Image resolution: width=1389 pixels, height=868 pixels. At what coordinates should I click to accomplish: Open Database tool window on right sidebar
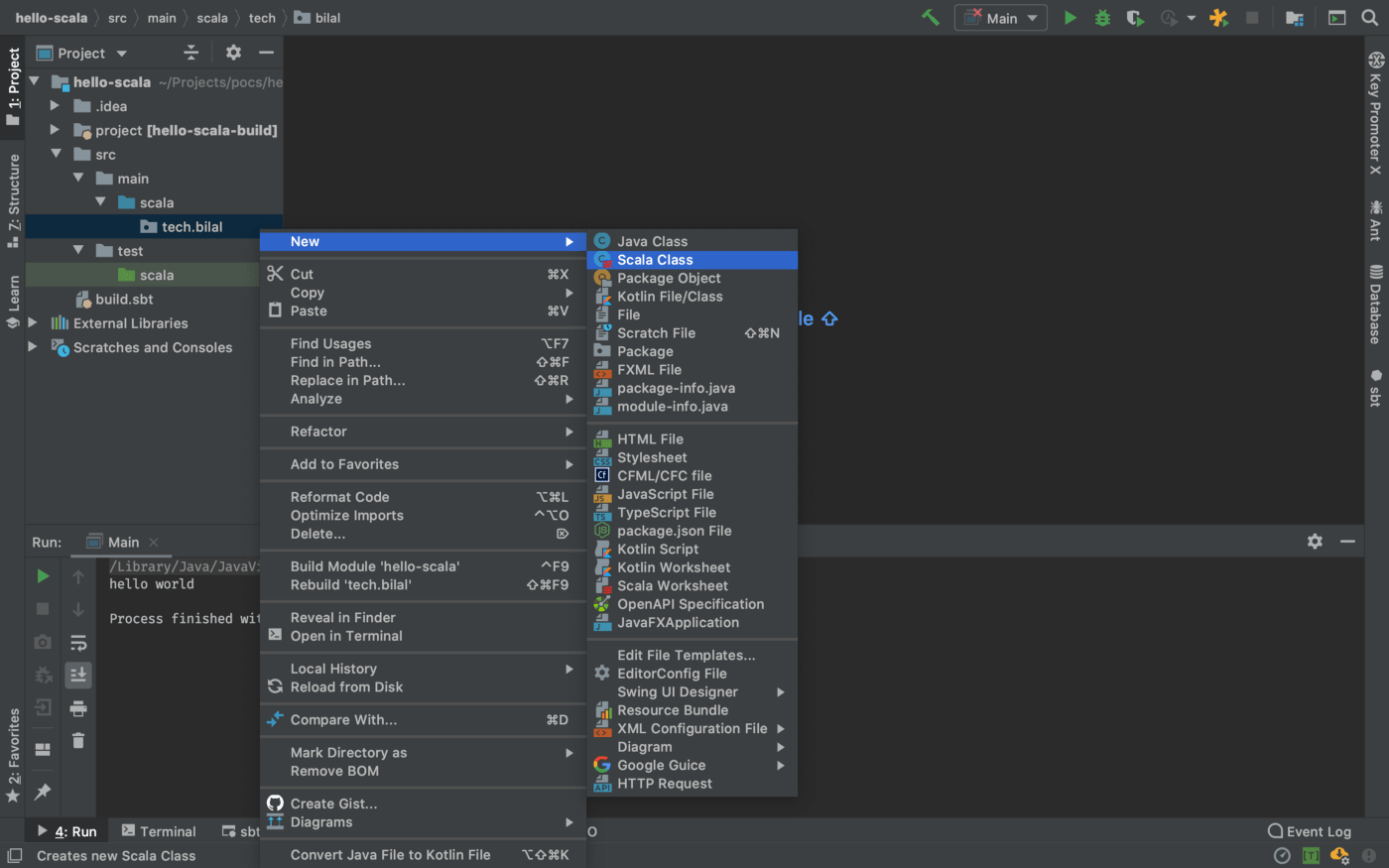coord(1375,305)
